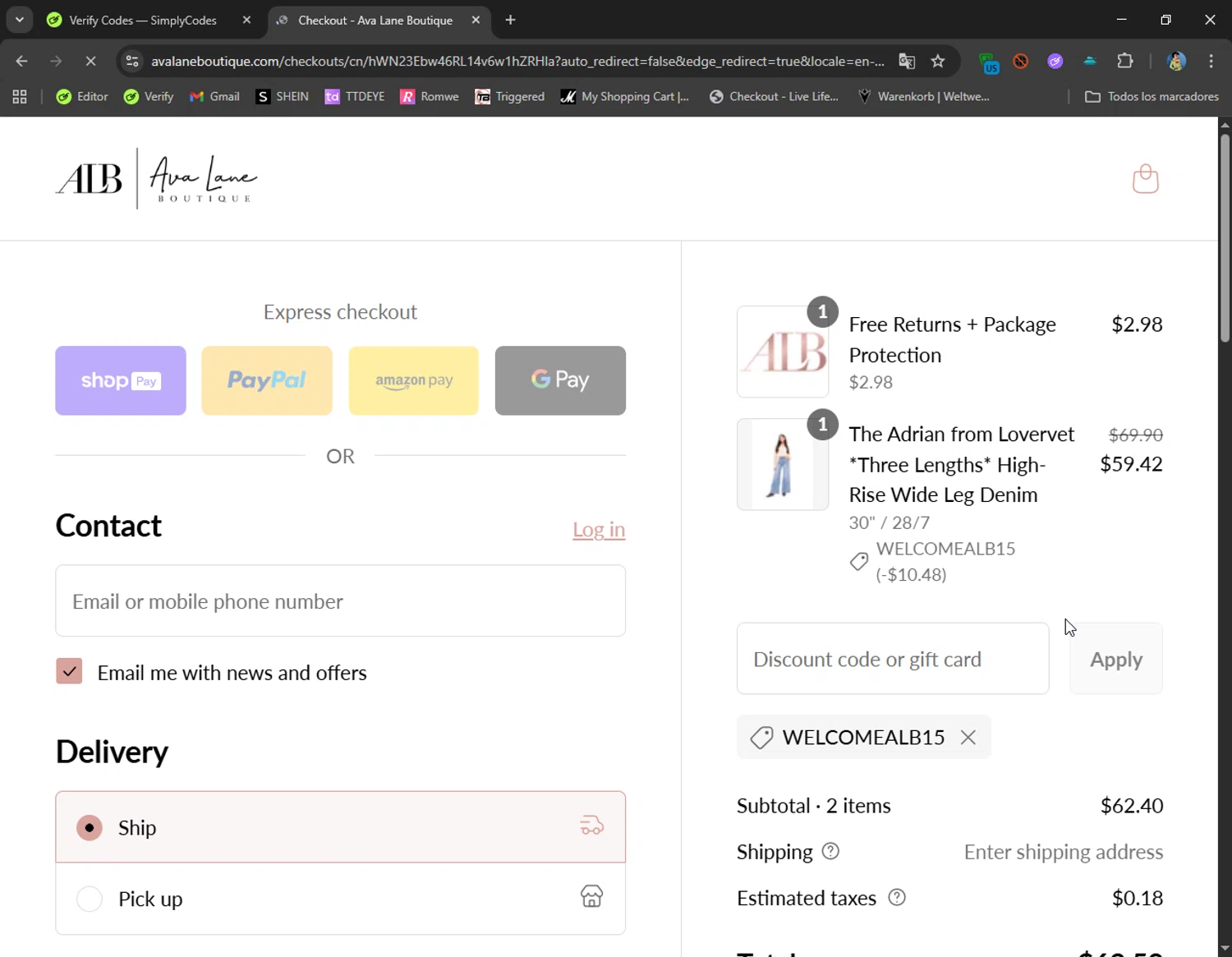This screenshot has width=1232, height=957.
Task: Remove the WELCOMEALB15 discount code
Action: [968, 738]
